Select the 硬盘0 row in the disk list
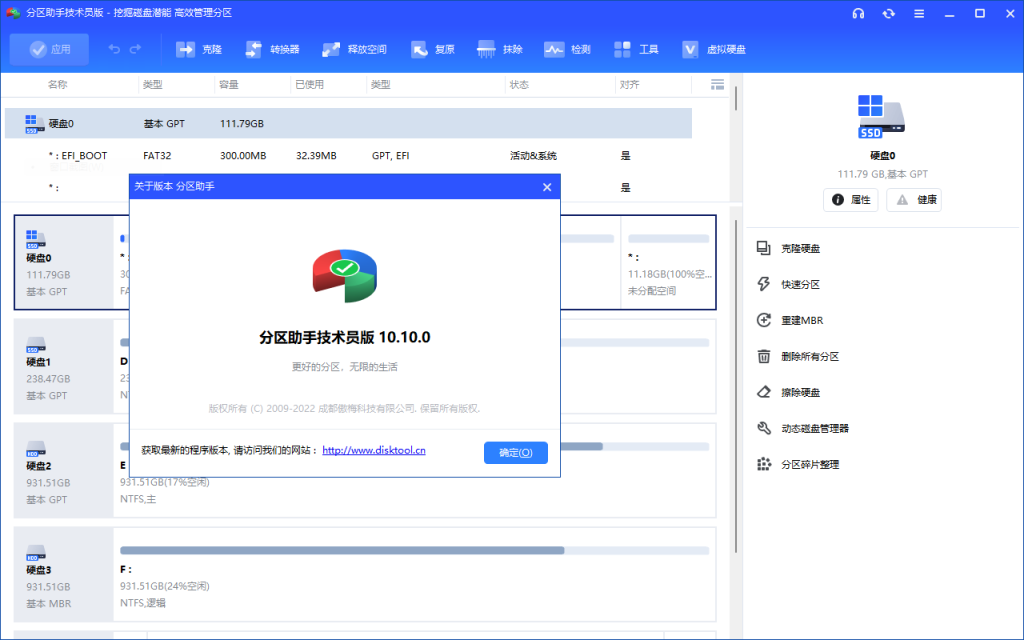The width and height of the screenshot is (1024, 640). tap(348, 123)
